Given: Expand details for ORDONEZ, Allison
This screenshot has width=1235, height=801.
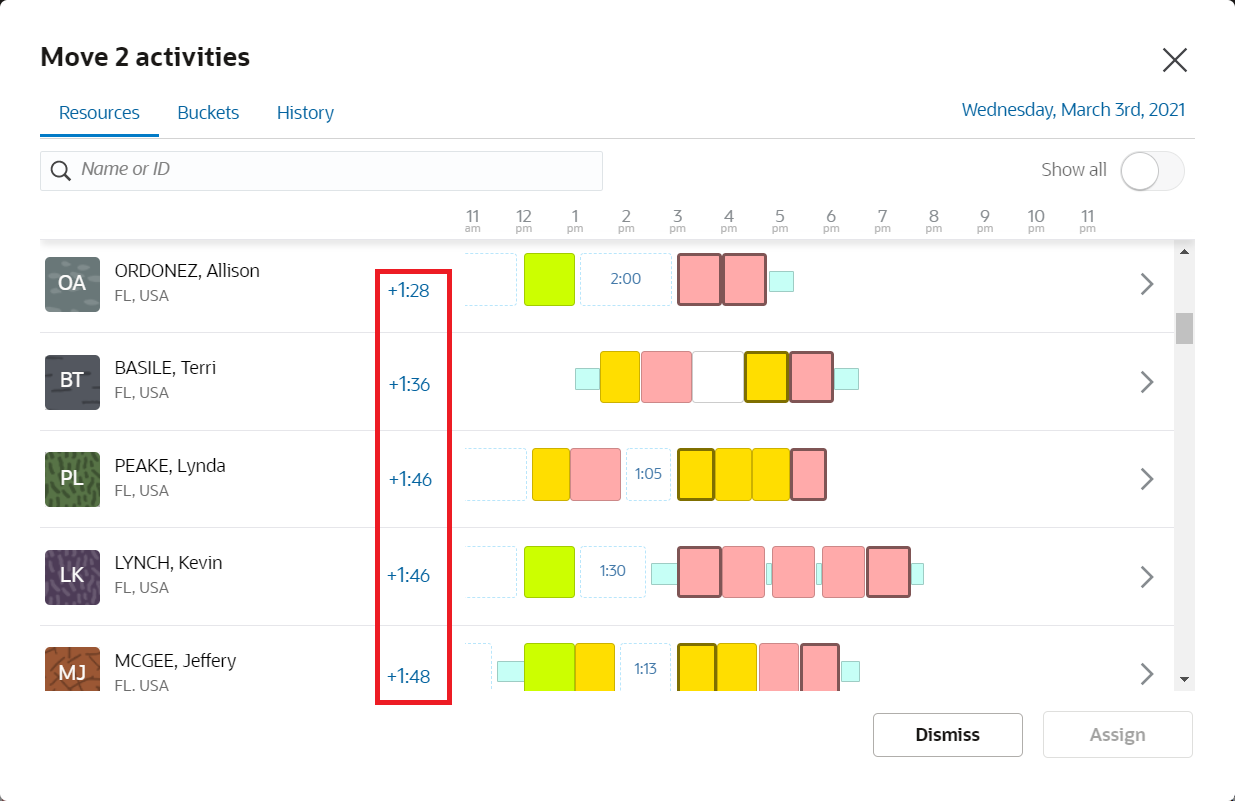Looking at the screenshot, I should (1146, 284).
